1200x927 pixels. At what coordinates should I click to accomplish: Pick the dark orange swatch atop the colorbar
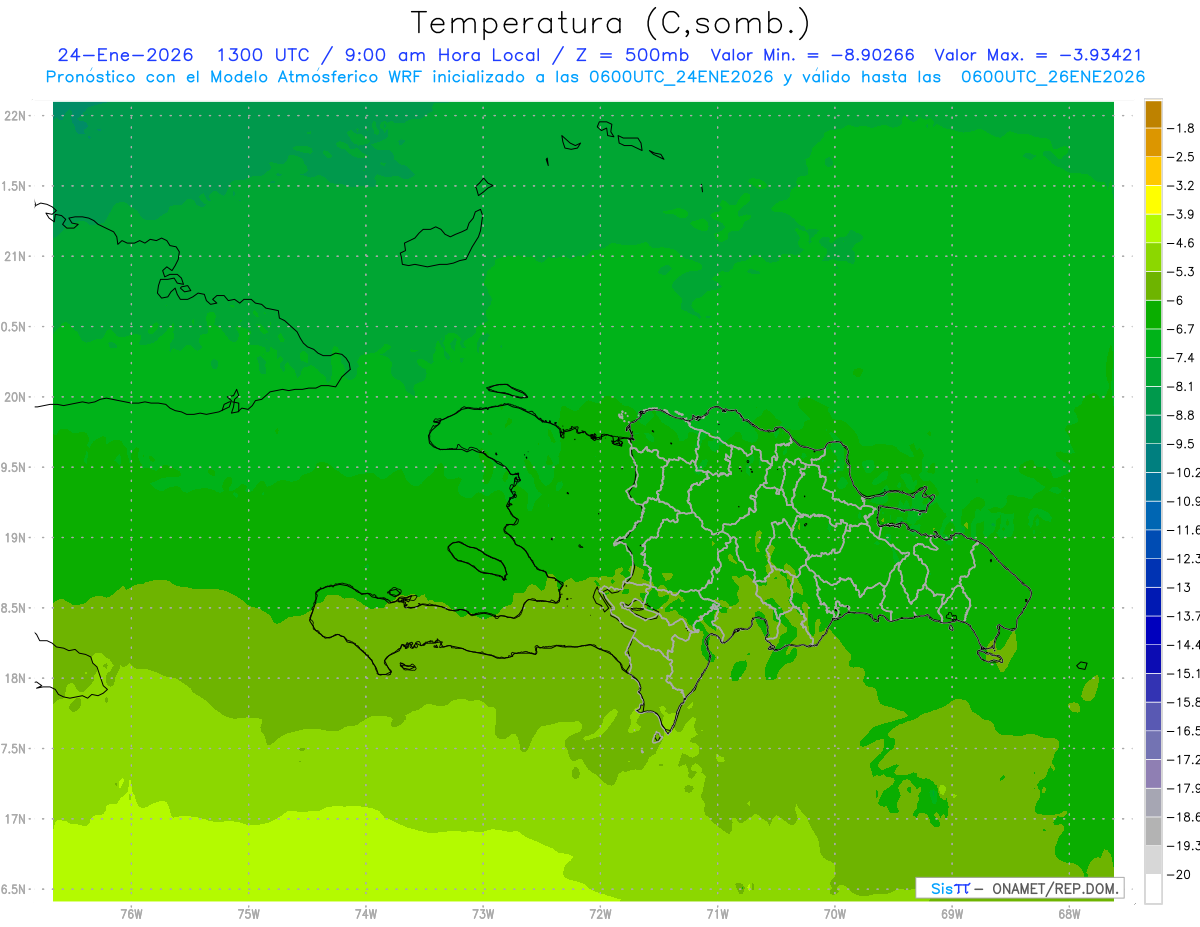1153,114
